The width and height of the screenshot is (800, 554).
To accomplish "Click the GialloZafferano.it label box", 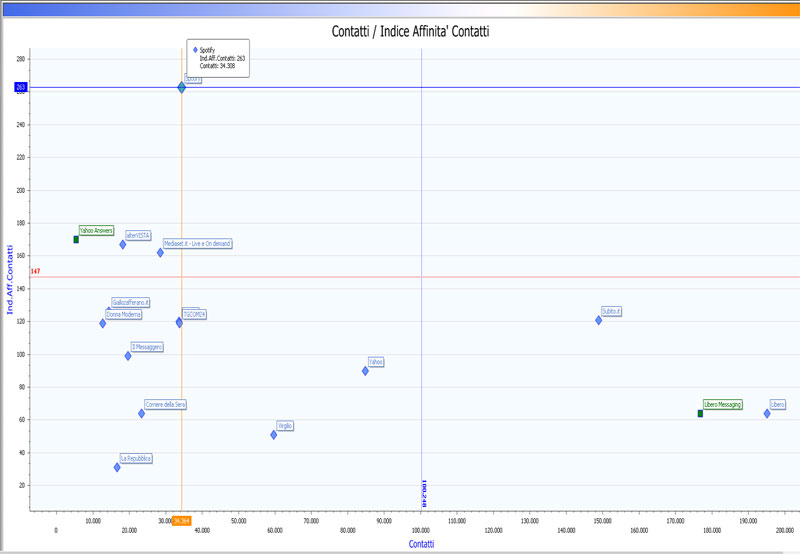I will tap(131, 302).
